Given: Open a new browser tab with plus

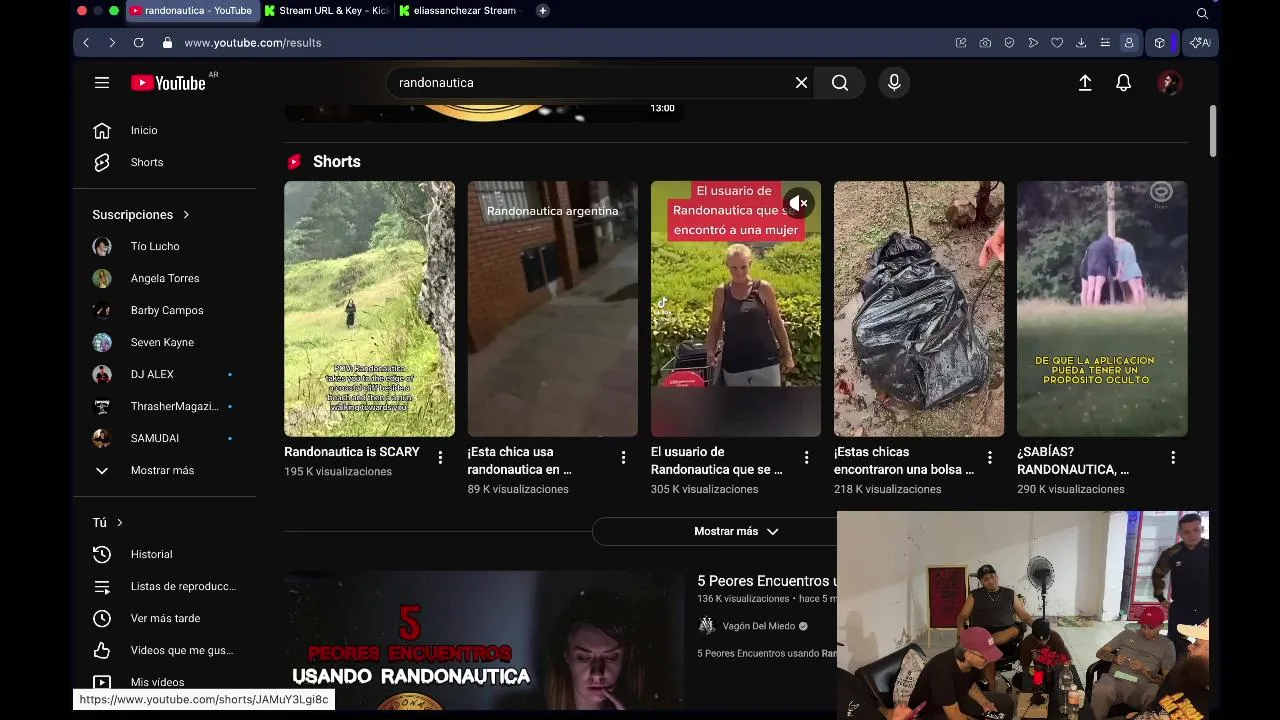Looking at the screenshot, I should click(542, 11).
